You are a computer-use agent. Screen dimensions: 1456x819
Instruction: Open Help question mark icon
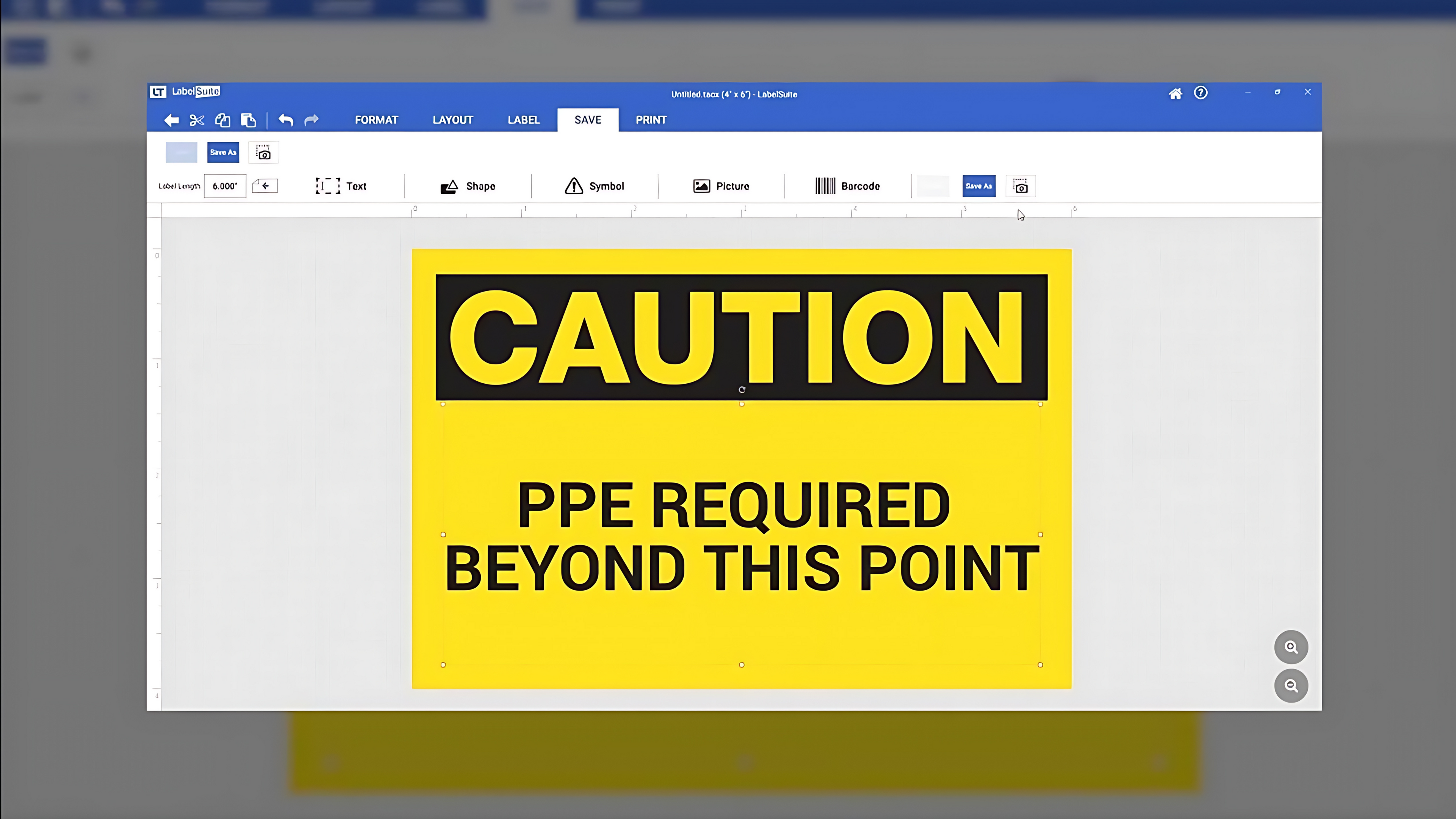tap(1200, 93)
